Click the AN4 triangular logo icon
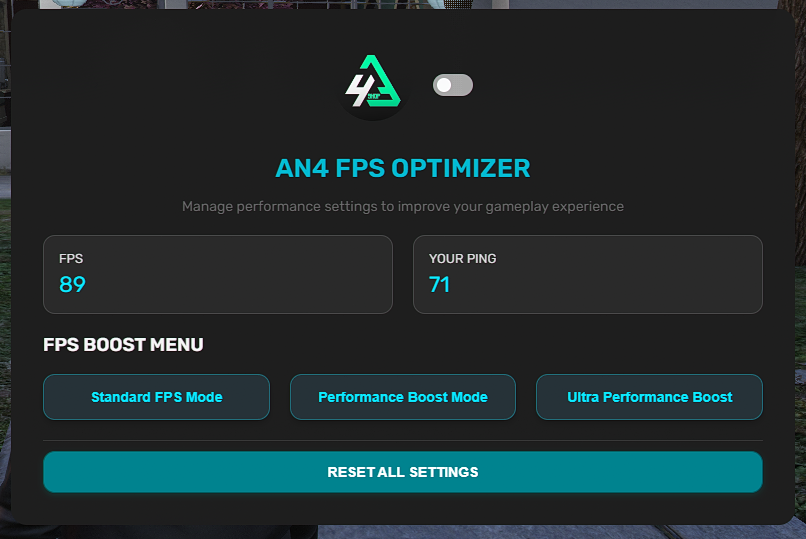 [x=372, y=87]
